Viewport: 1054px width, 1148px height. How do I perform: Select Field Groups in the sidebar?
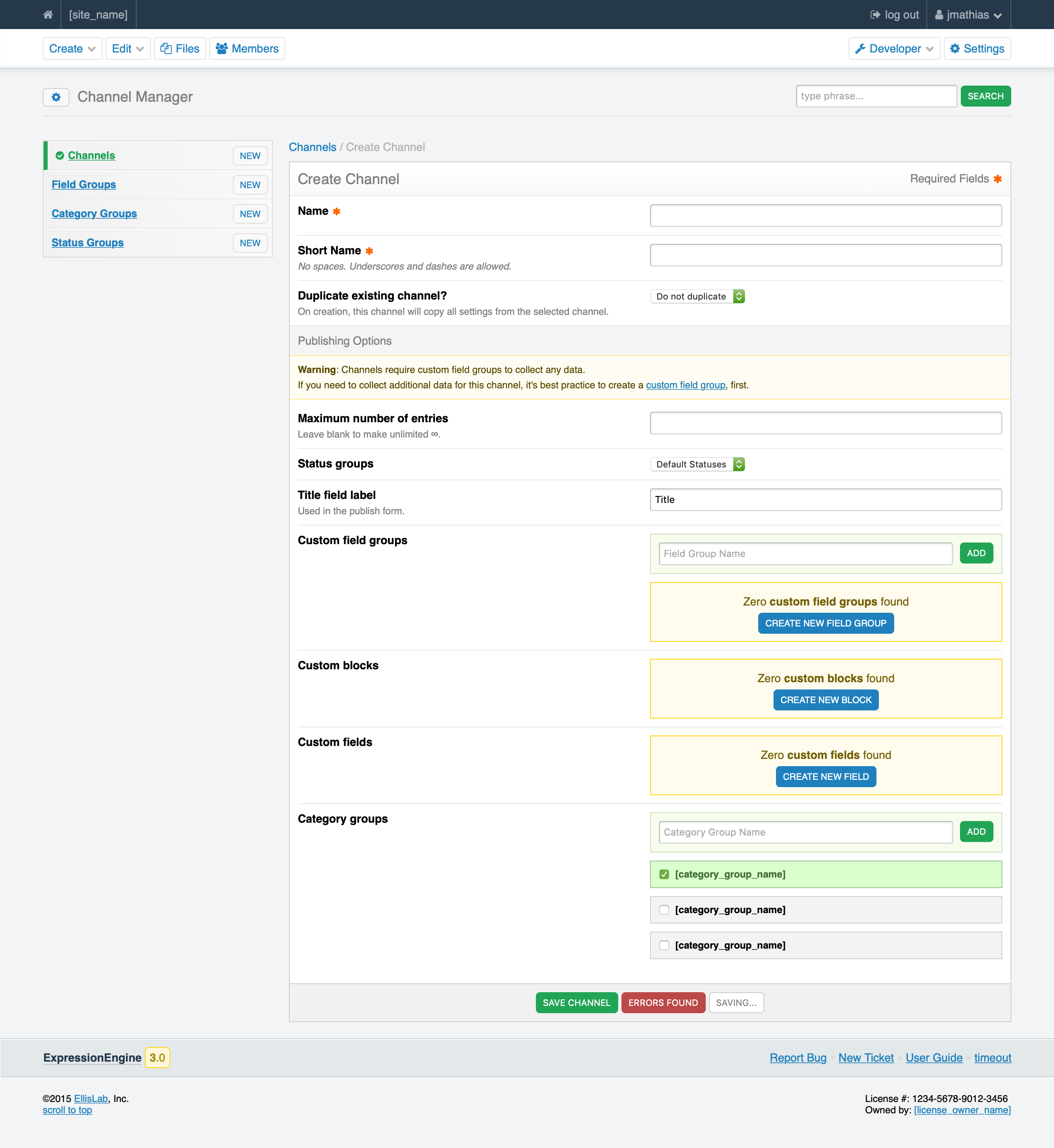pos(84,184)
